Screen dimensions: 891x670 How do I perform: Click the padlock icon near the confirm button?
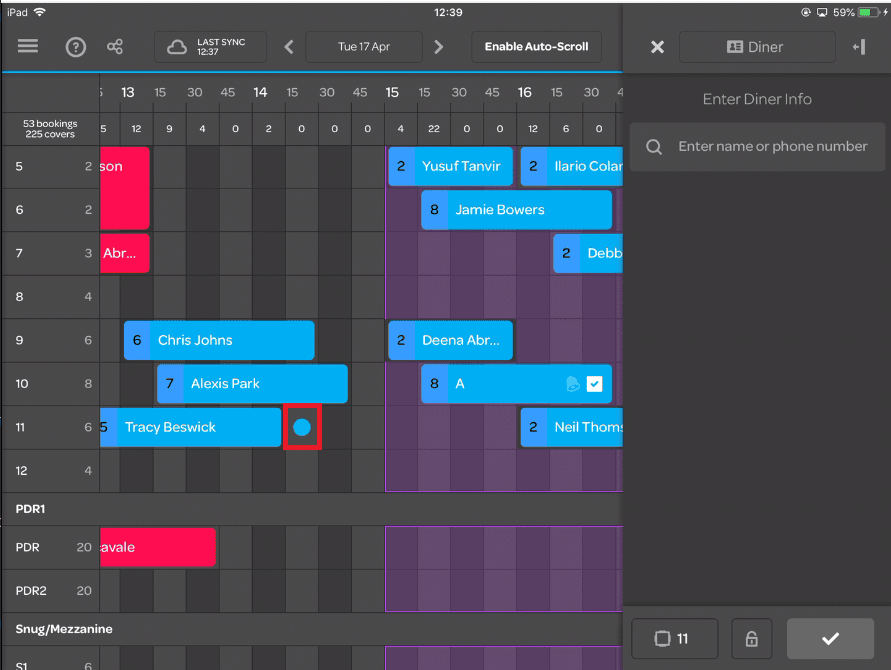(751, 638)
